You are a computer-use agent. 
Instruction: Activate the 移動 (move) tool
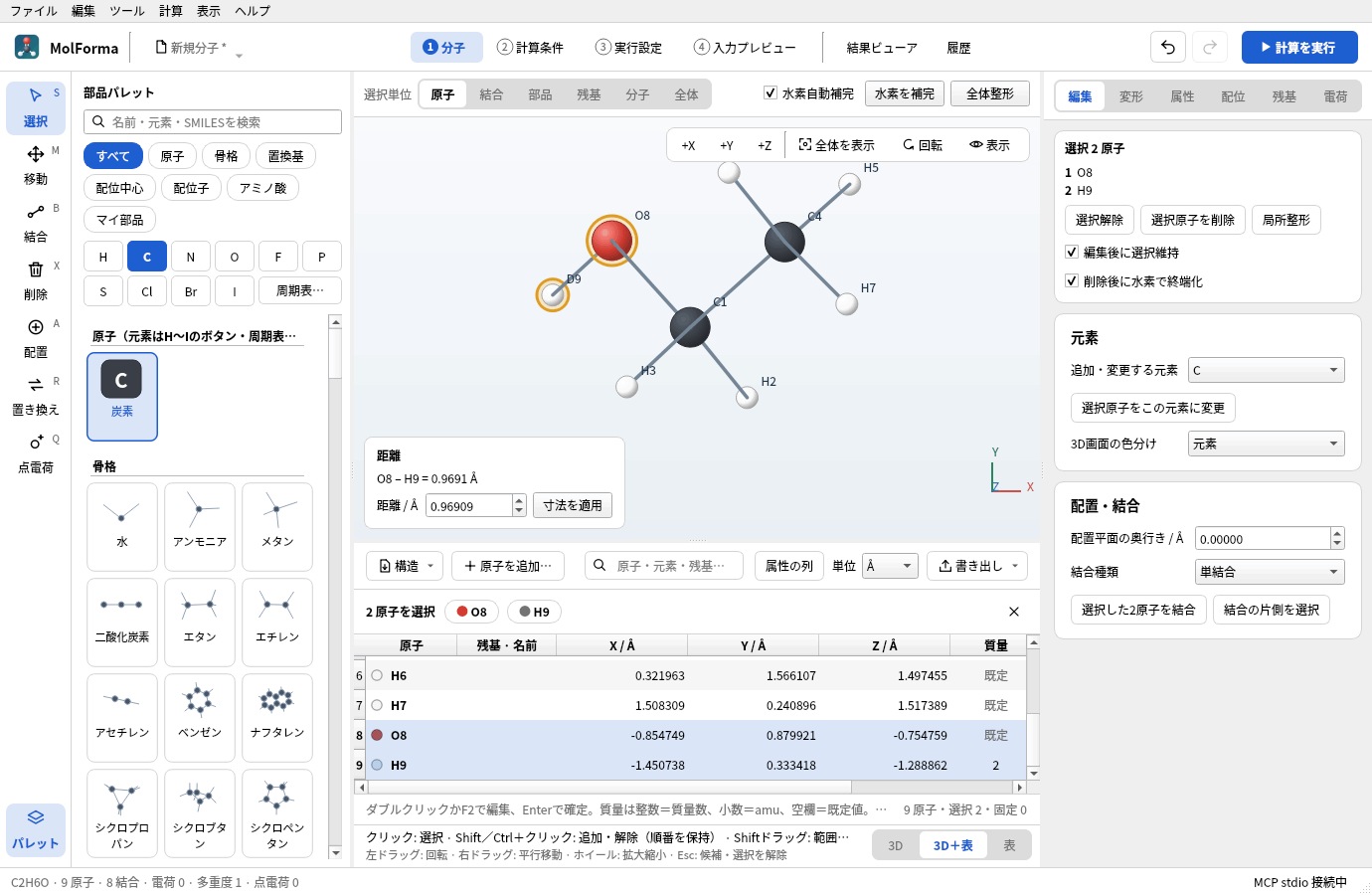tap(36, 165)
